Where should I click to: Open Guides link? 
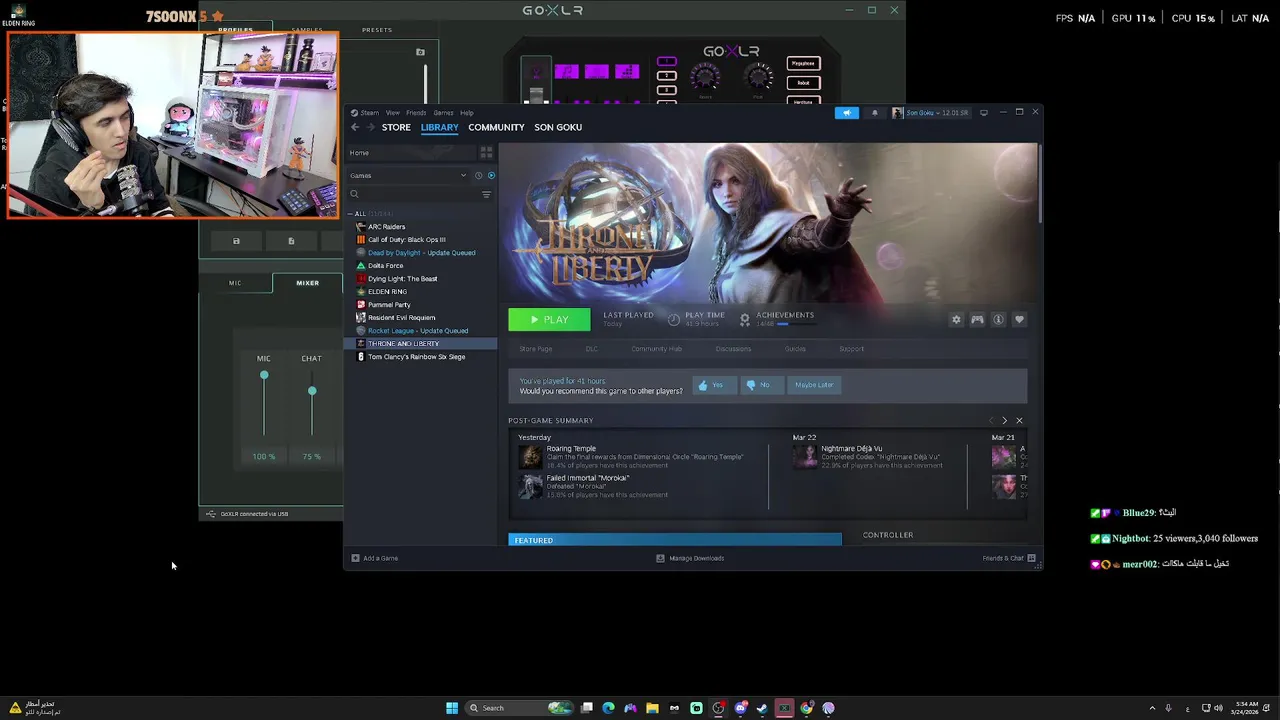795,349
